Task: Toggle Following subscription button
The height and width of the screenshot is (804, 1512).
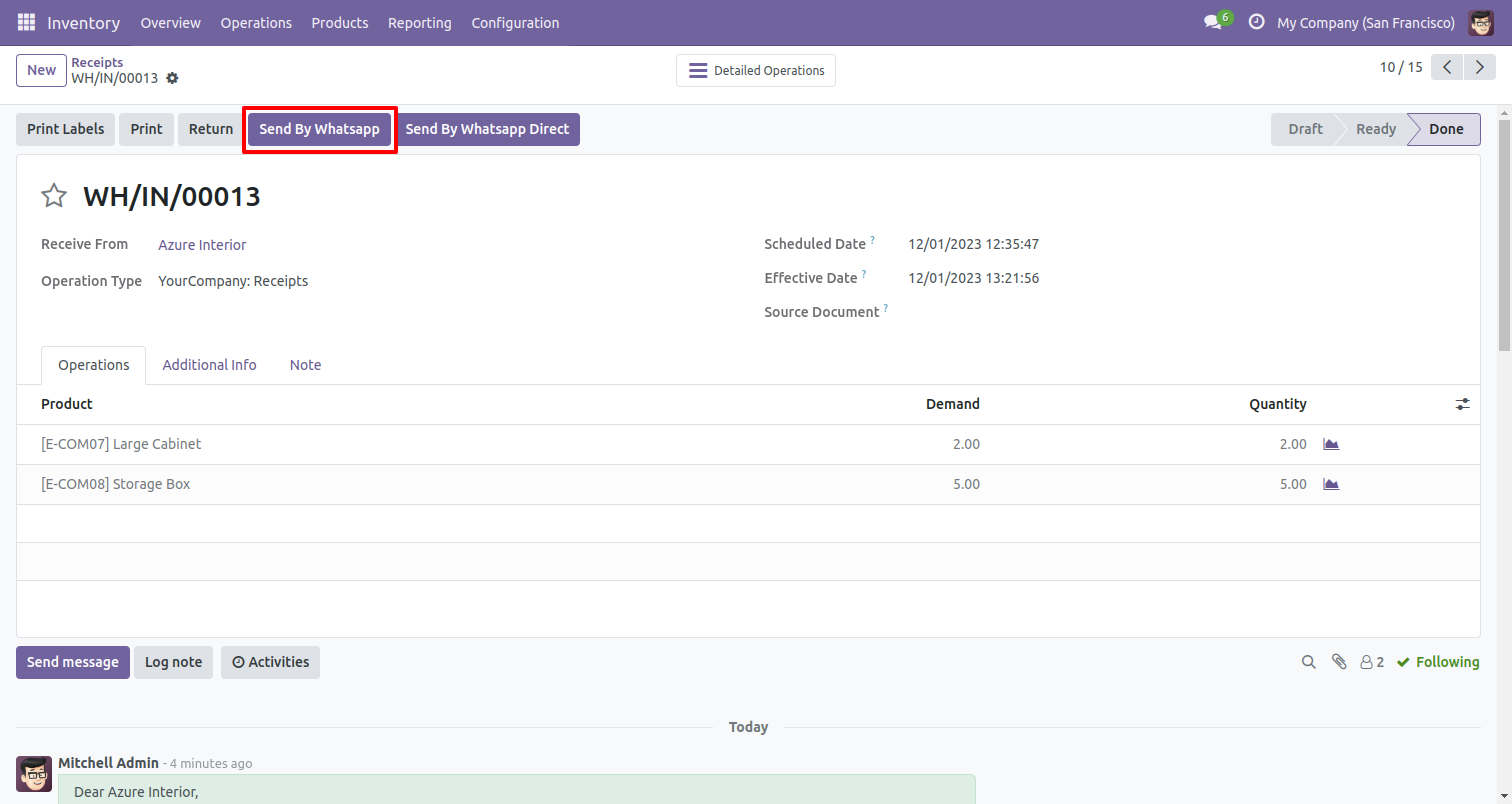Action: coord(1437,662)
